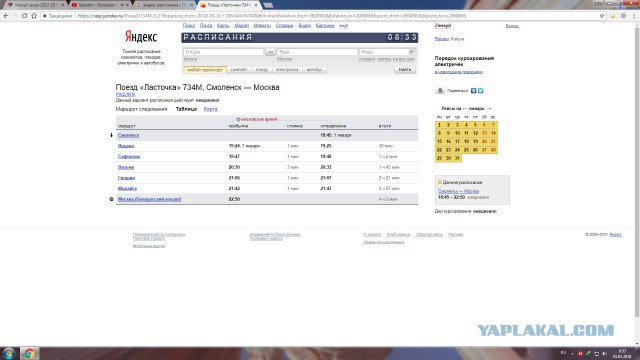Open the Маркет link in top menu

coord(242,25)
